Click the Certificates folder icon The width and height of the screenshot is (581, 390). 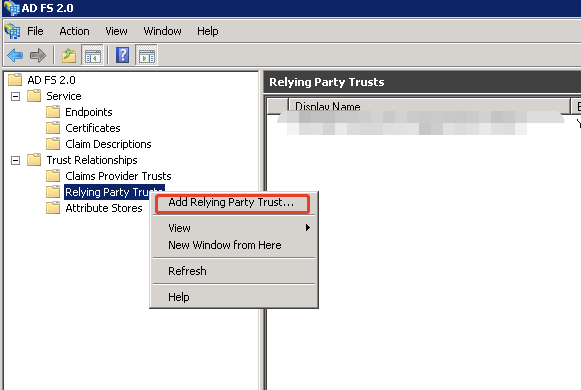coord(53,127)
